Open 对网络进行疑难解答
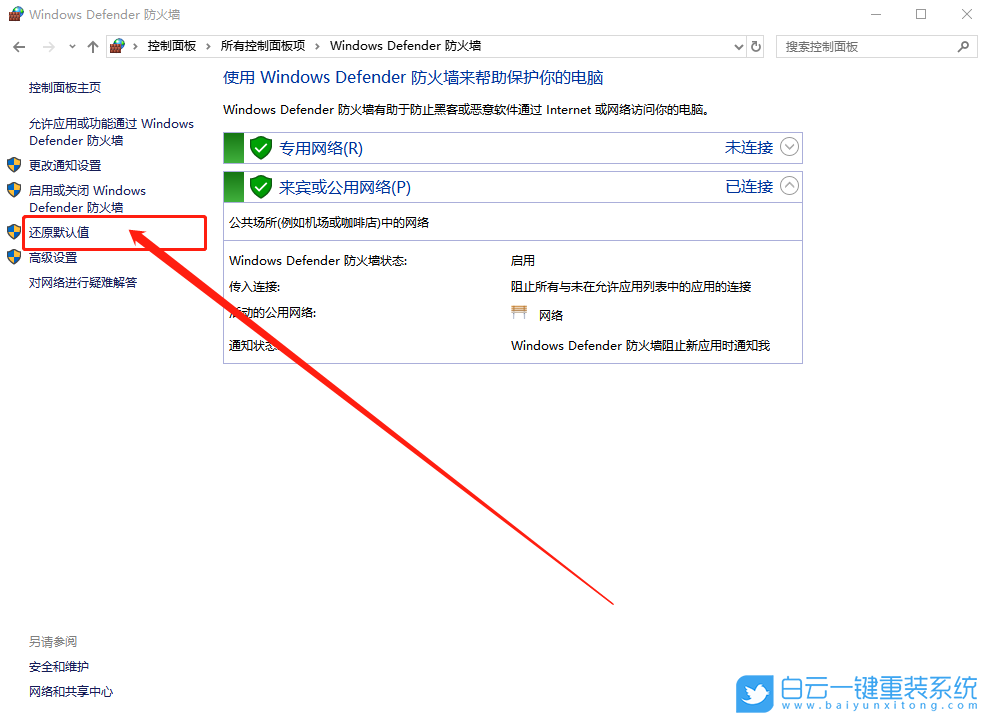This screenshot has width=989, height=718. coord(82,282)
